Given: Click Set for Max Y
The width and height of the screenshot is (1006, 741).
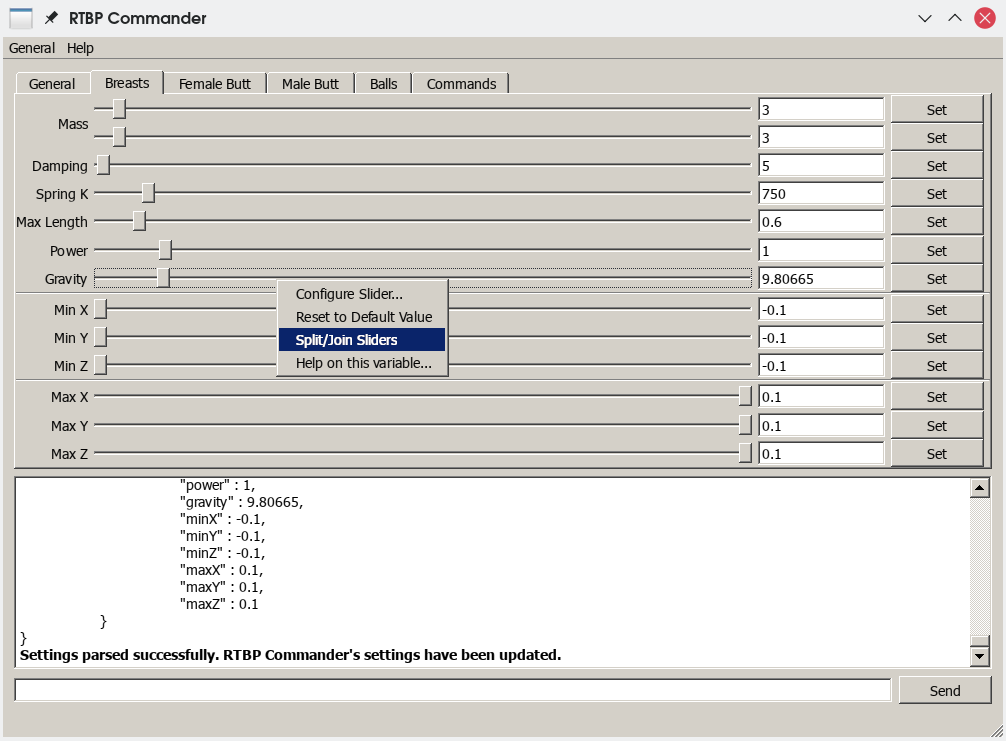Looking at the screenshot, I should click(x=937, y=426).
